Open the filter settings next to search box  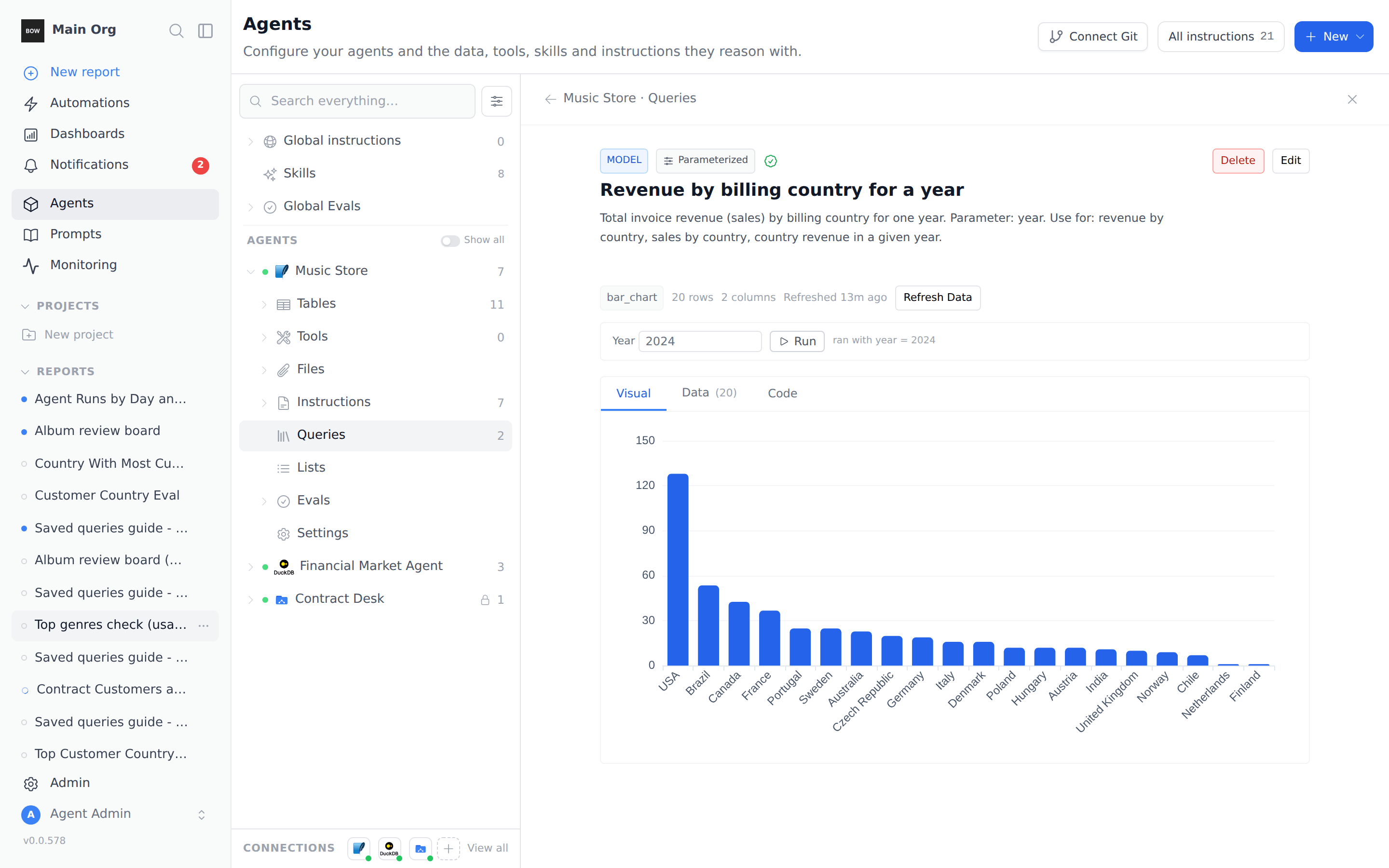[496, 101]
